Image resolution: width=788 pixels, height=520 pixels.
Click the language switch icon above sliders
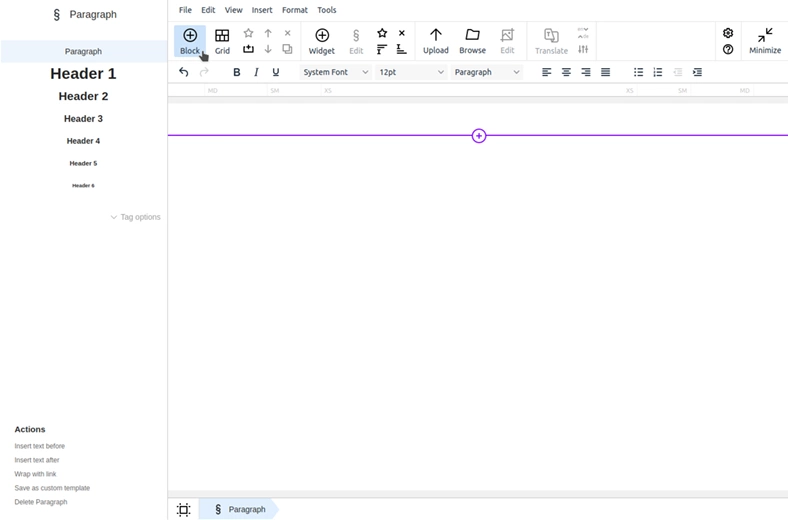pyautogui.click(x=583, y=33)
